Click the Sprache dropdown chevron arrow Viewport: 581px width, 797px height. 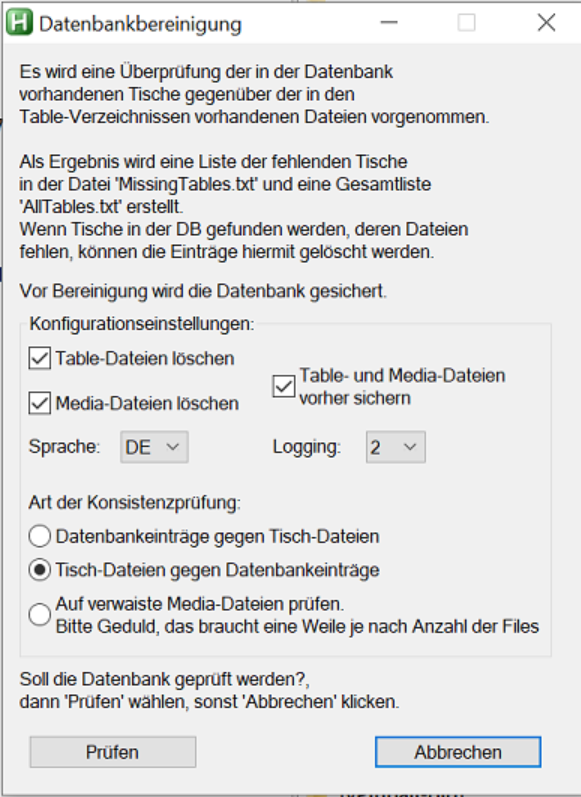(x=173, y=447)
